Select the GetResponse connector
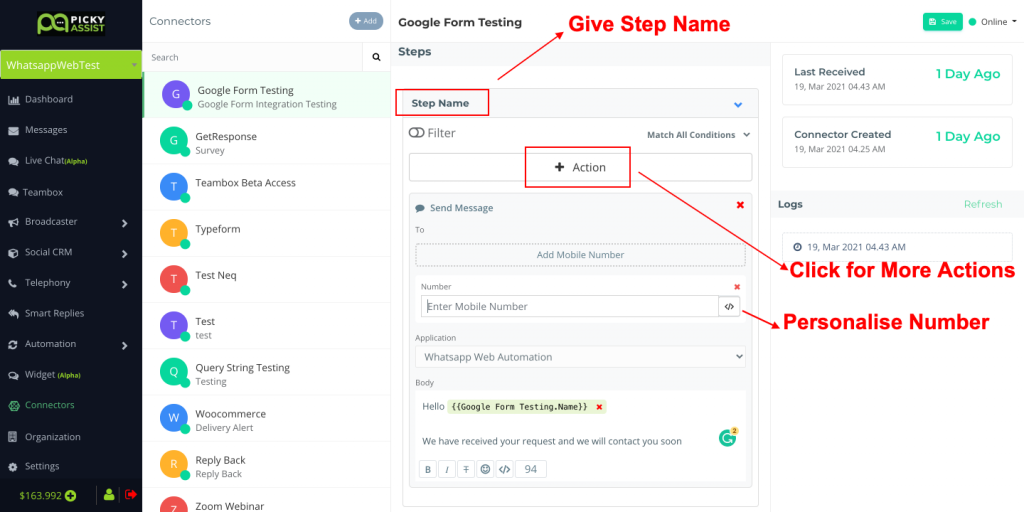 point(266,142)
